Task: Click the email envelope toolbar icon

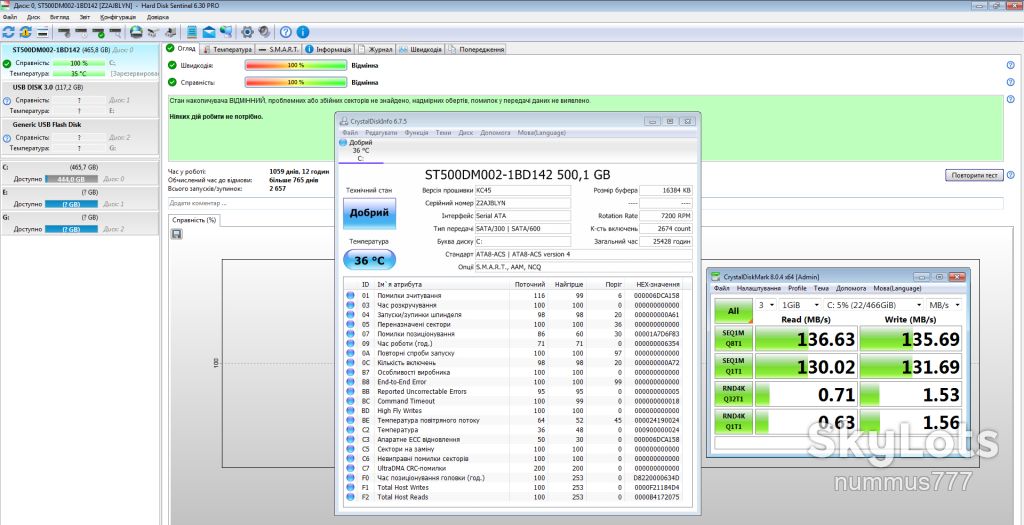Action: 209,32
